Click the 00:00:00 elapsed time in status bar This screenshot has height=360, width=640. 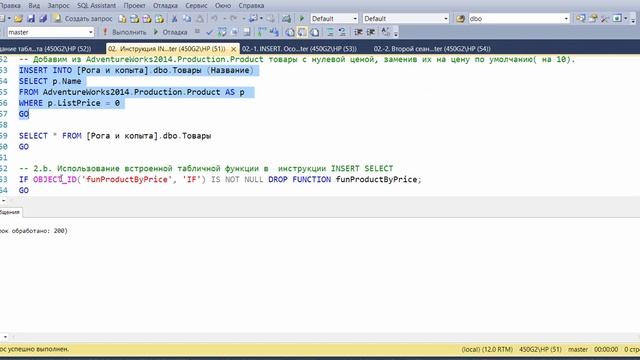pyautogui.click(x=606, y=349)
